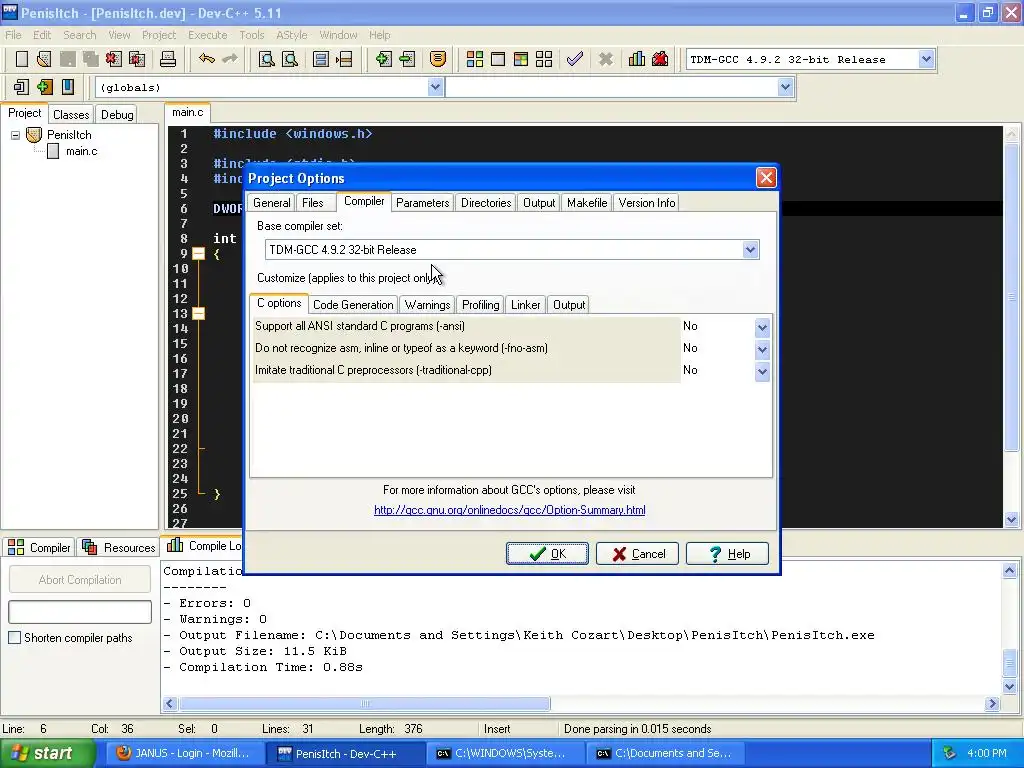Click the Compile four-colored-squares icon
This screenshot has width=1024, height=768.
(475, 59)
